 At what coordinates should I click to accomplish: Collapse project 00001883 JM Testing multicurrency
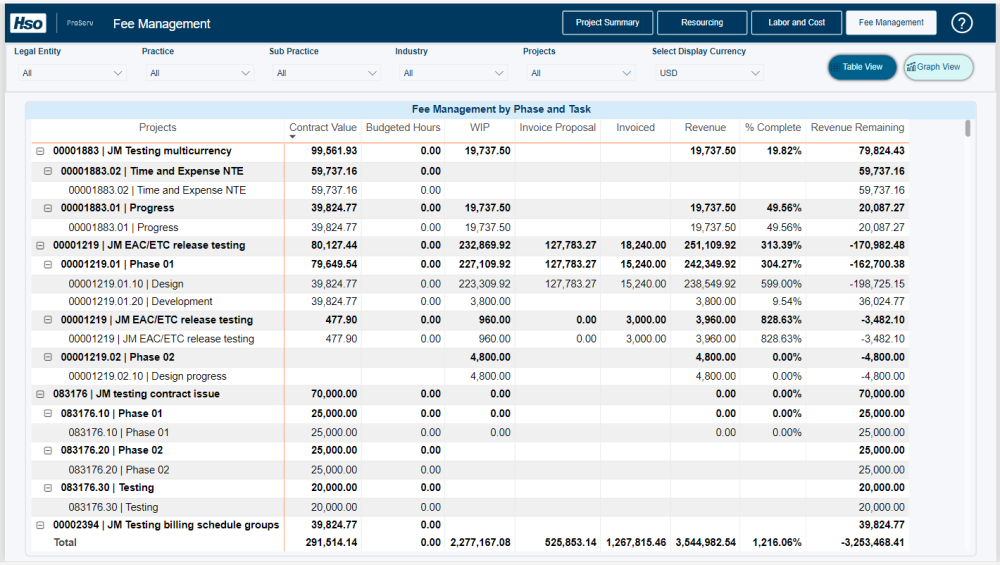point(40,151)
